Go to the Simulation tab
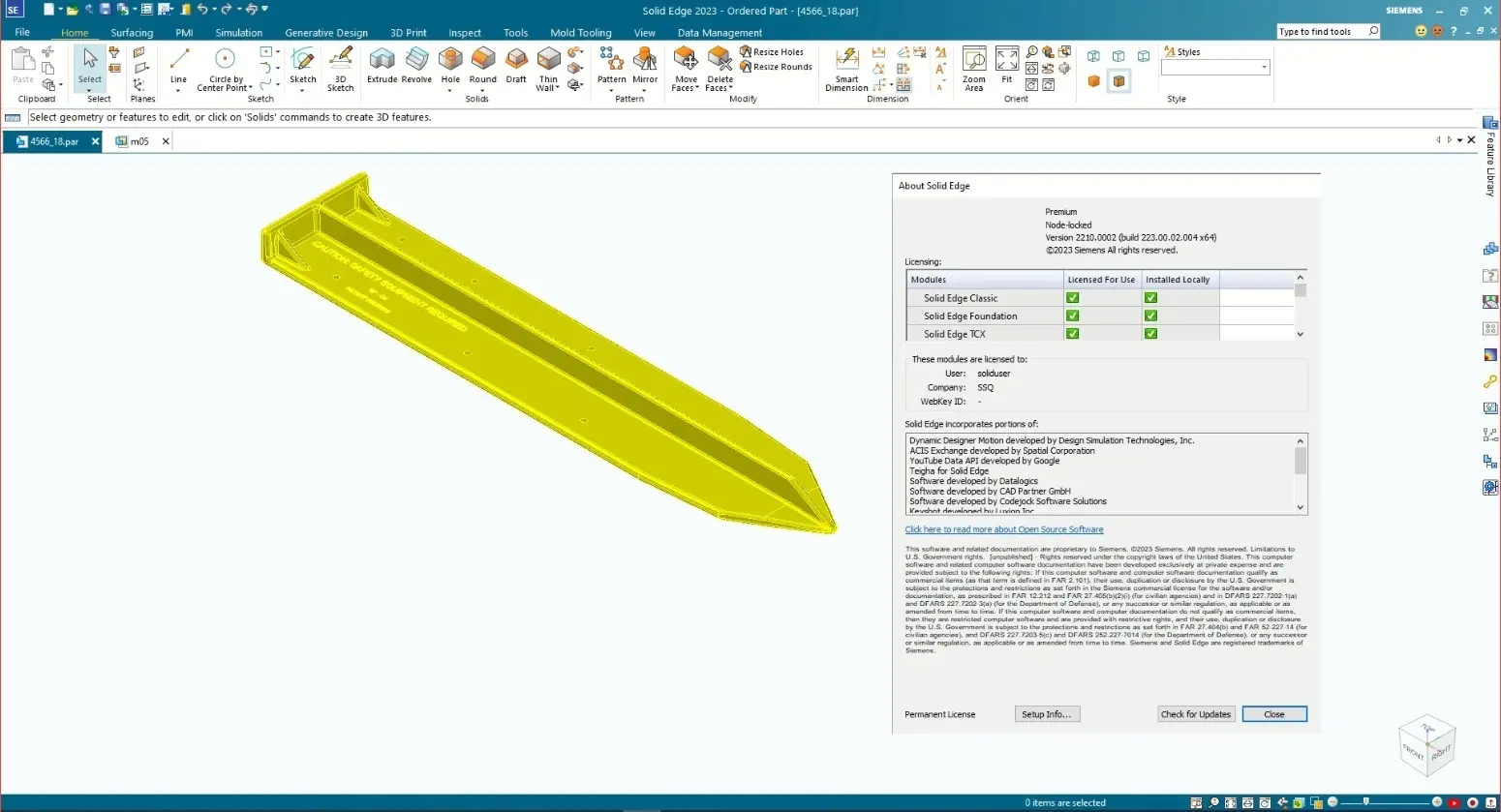 (238, 33)
